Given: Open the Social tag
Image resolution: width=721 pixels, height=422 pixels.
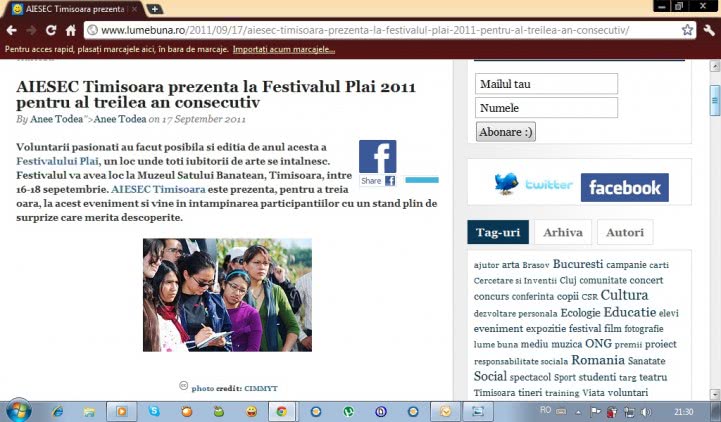Looking at the screenshot, I should coord(490,376).
